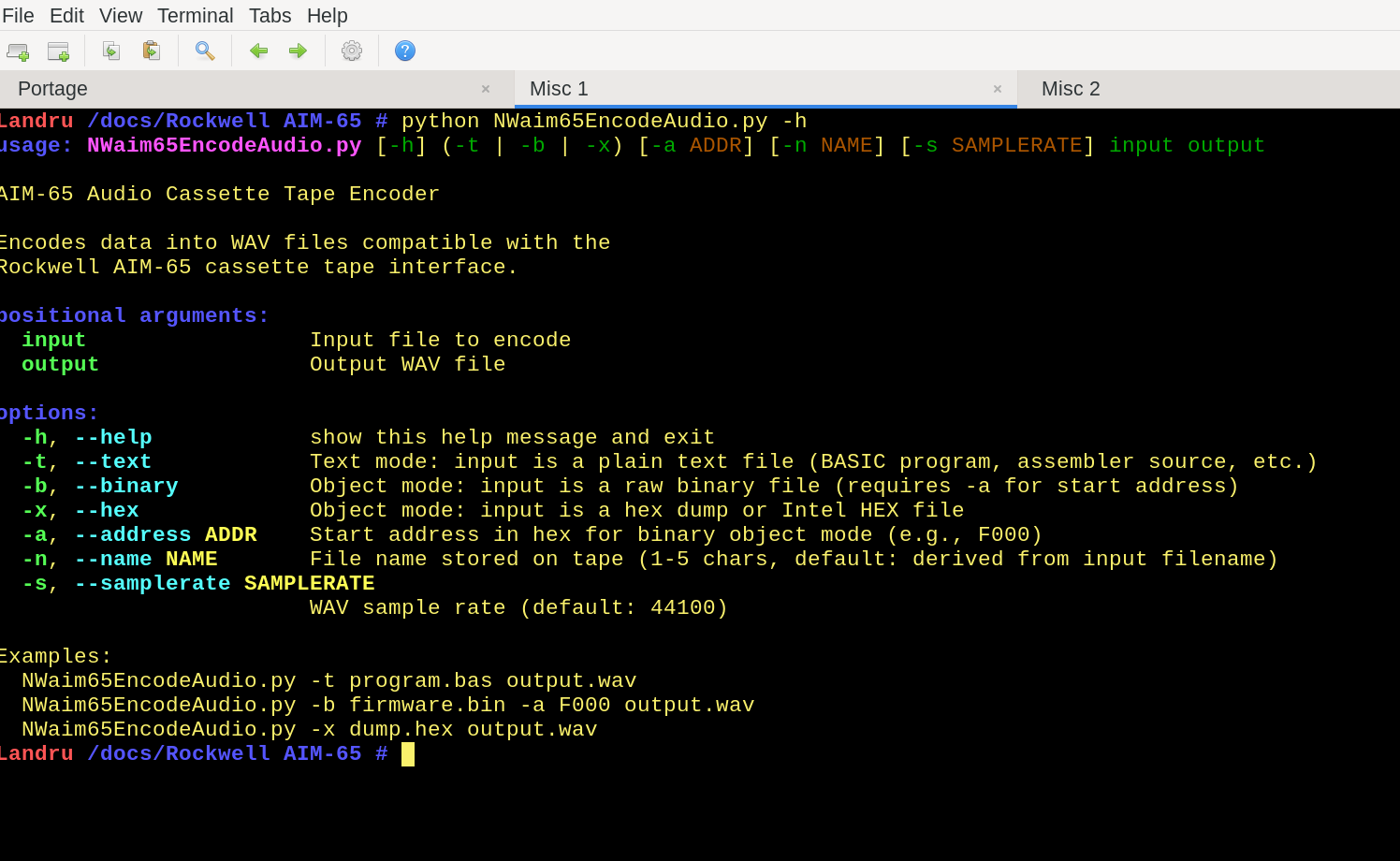
Task: Open the Terminal menu
Action: click(195, 16)
